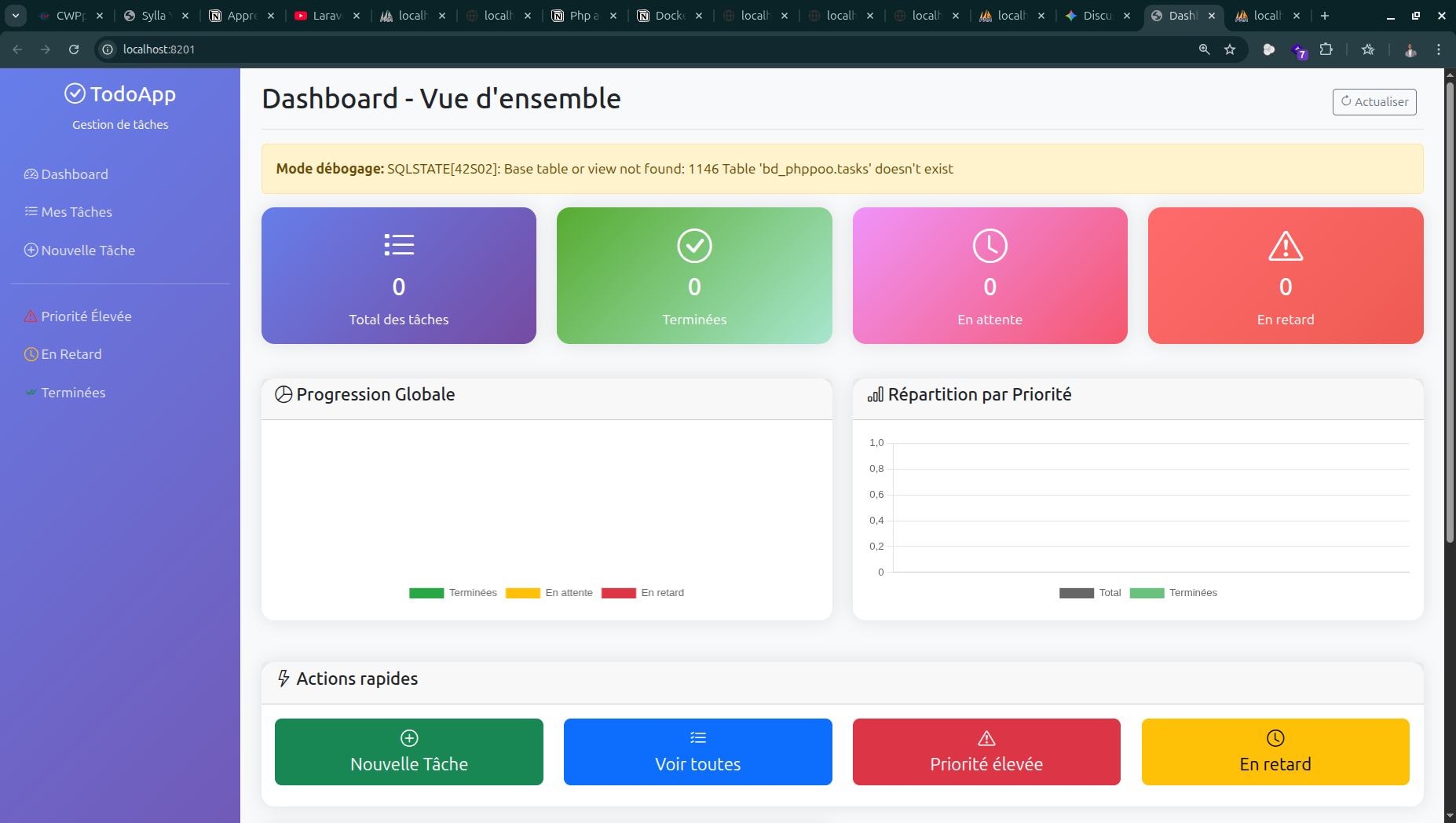Click the lightning icon beside Actions rapides

tap(284, 679)
